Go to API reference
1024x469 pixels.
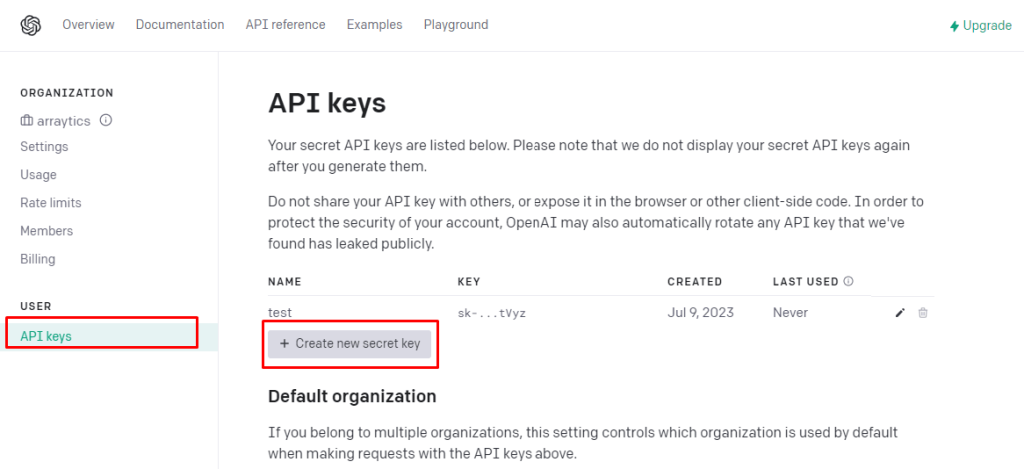[x=285, y=25]
